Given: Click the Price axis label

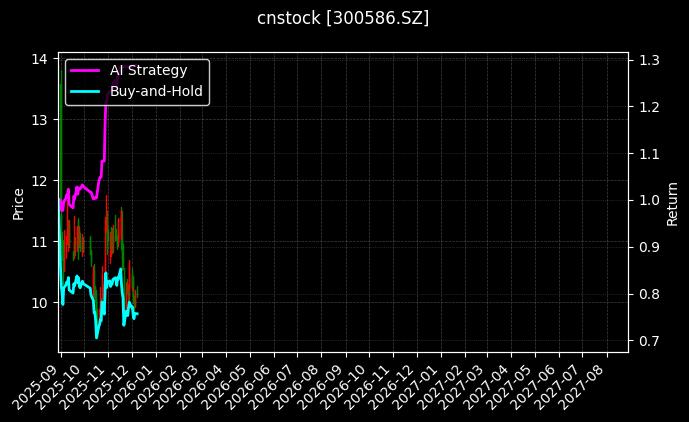Looking at the screenshot, I should pos(18,204).
